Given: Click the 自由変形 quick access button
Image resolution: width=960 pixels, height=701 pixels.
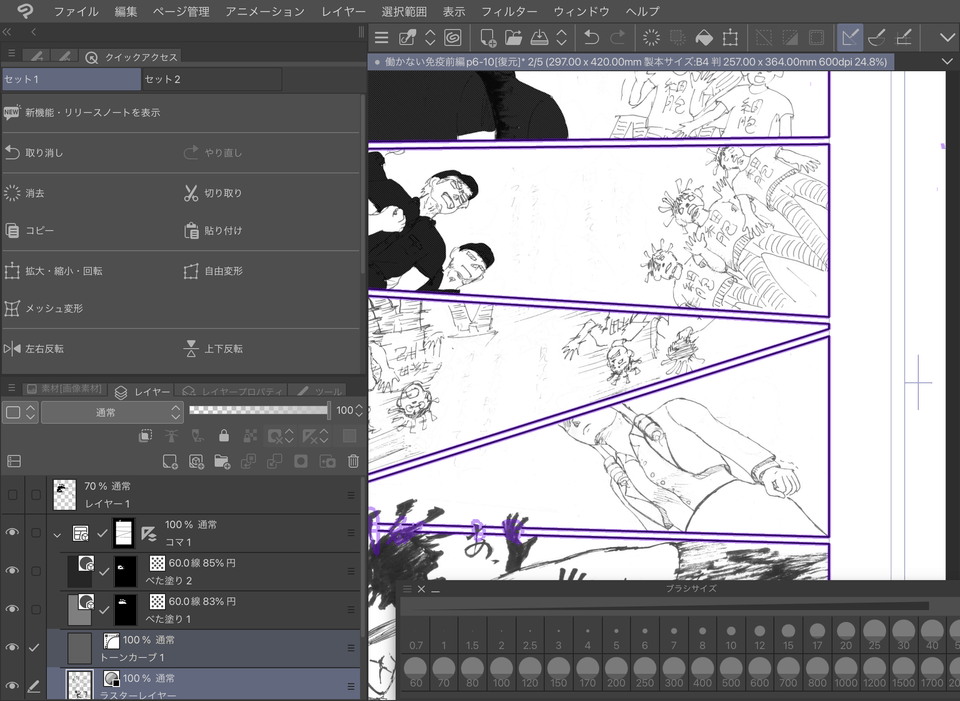Looking at the screenshot, I should tap(213, 271).
